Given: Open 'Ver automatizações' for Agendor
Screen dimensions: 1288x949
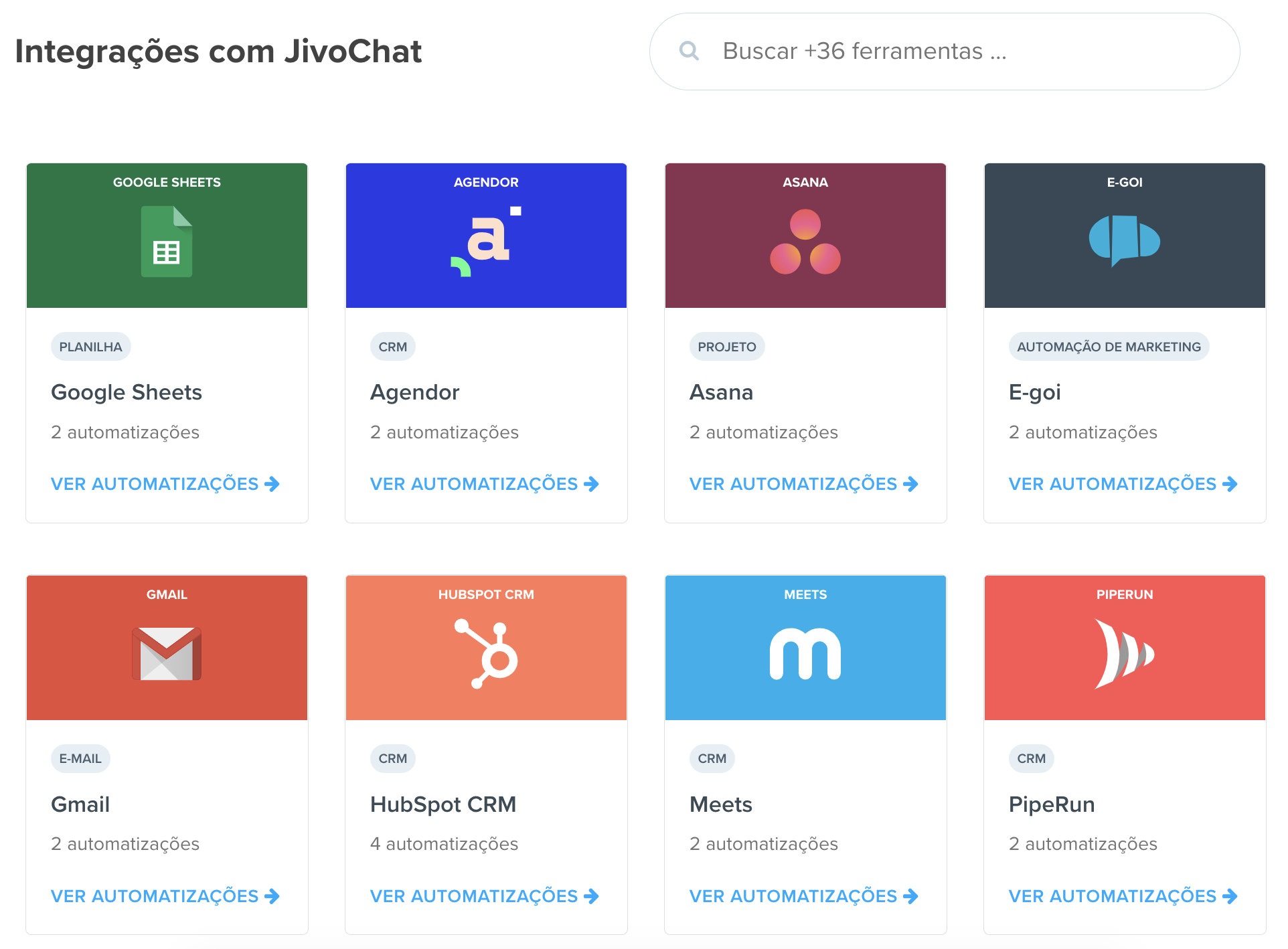Looking at the screenshot, I should (485, 484).
